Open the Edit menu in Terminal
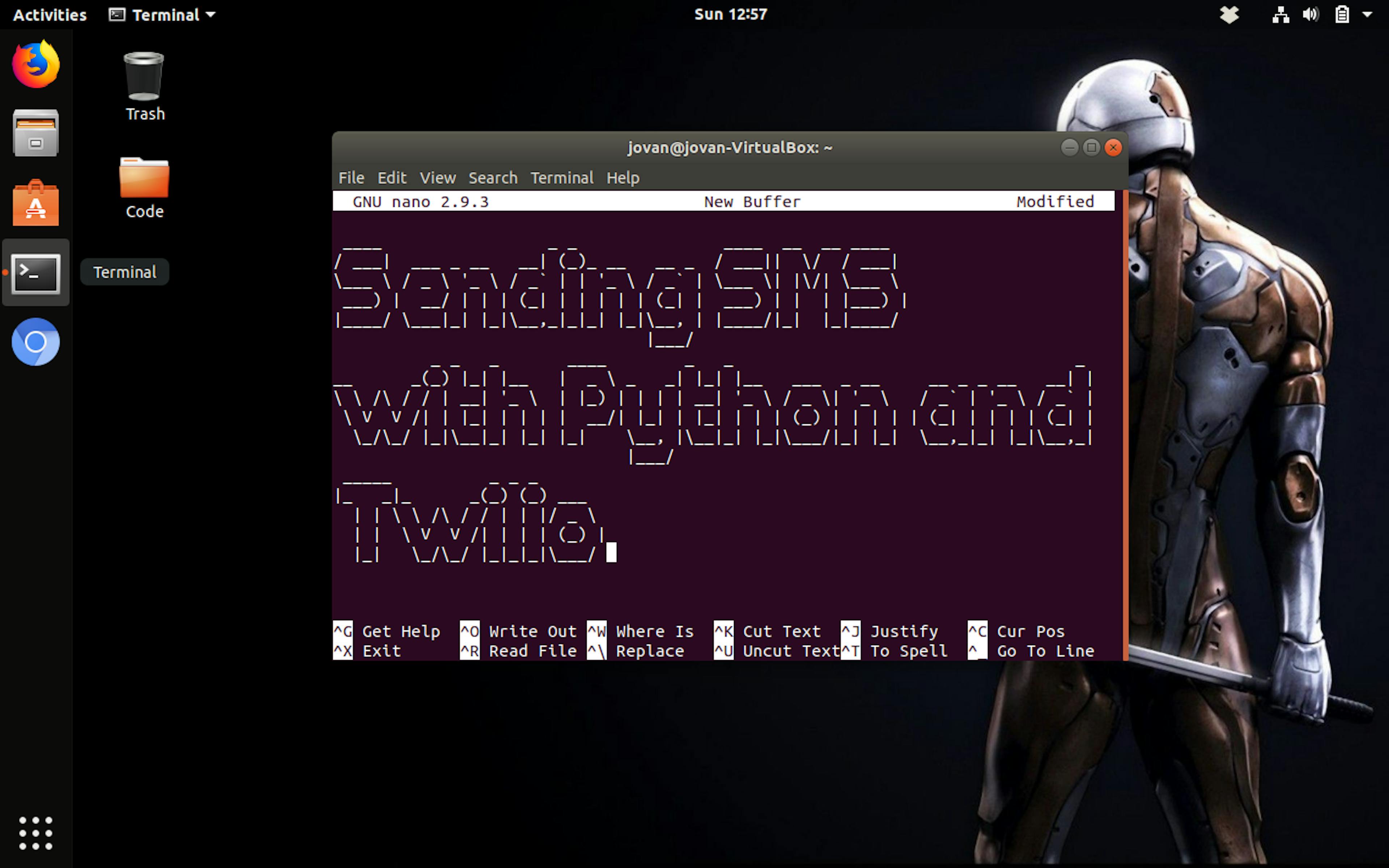The image size is (1389, 868). click(392, 177)
